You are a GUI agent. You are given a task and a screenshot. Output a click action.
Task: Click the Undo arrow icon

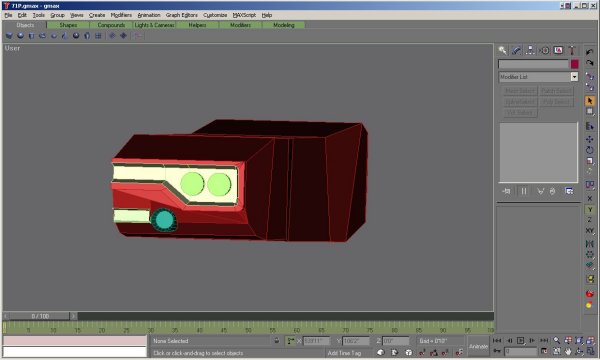coord(590,52)
